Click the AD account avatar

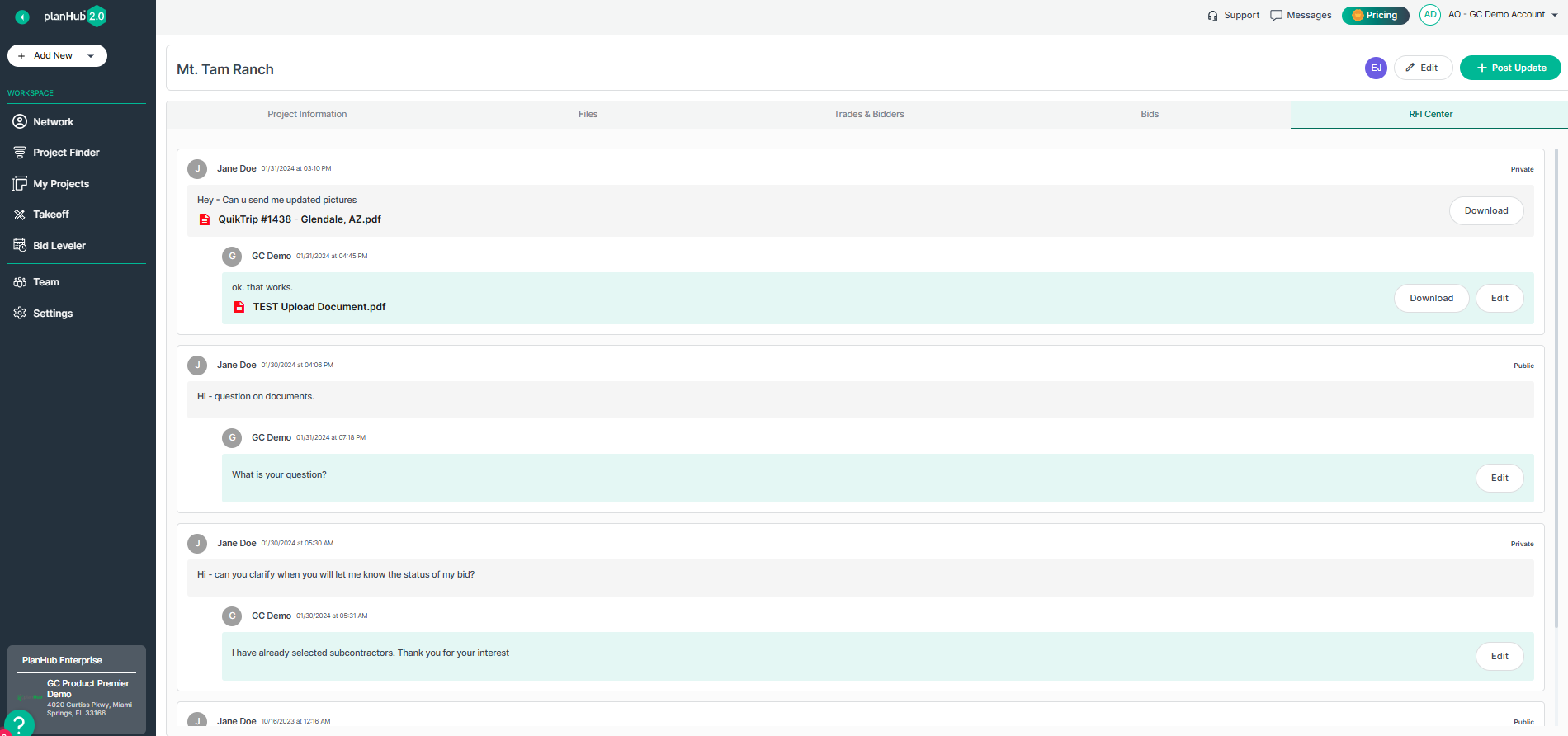(1430, 15)
